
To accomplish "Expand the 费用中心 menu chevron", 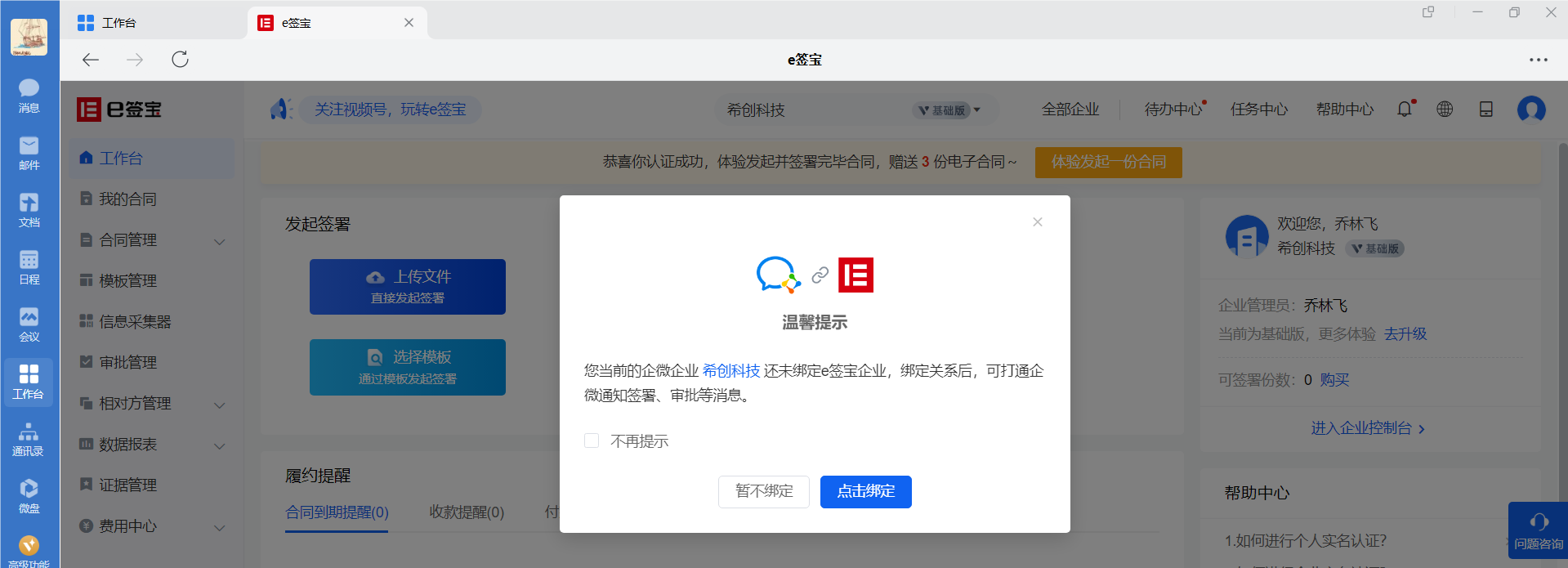I will pyautogui.click(x=219, y=527).
